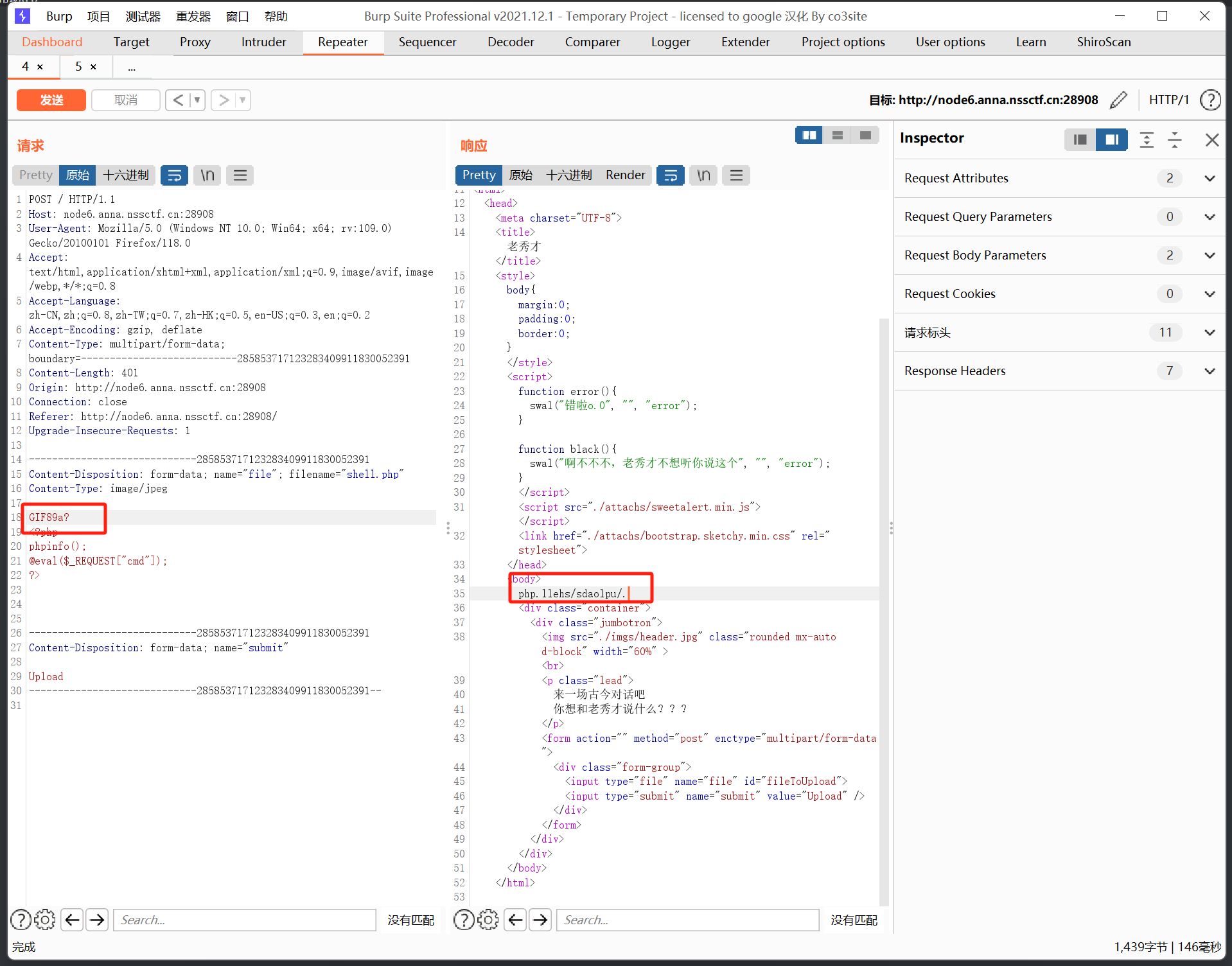Open request search settings gear
The width and height of the screenshot is (1232, 966).
pyautogui.click(x=45, y=920)
